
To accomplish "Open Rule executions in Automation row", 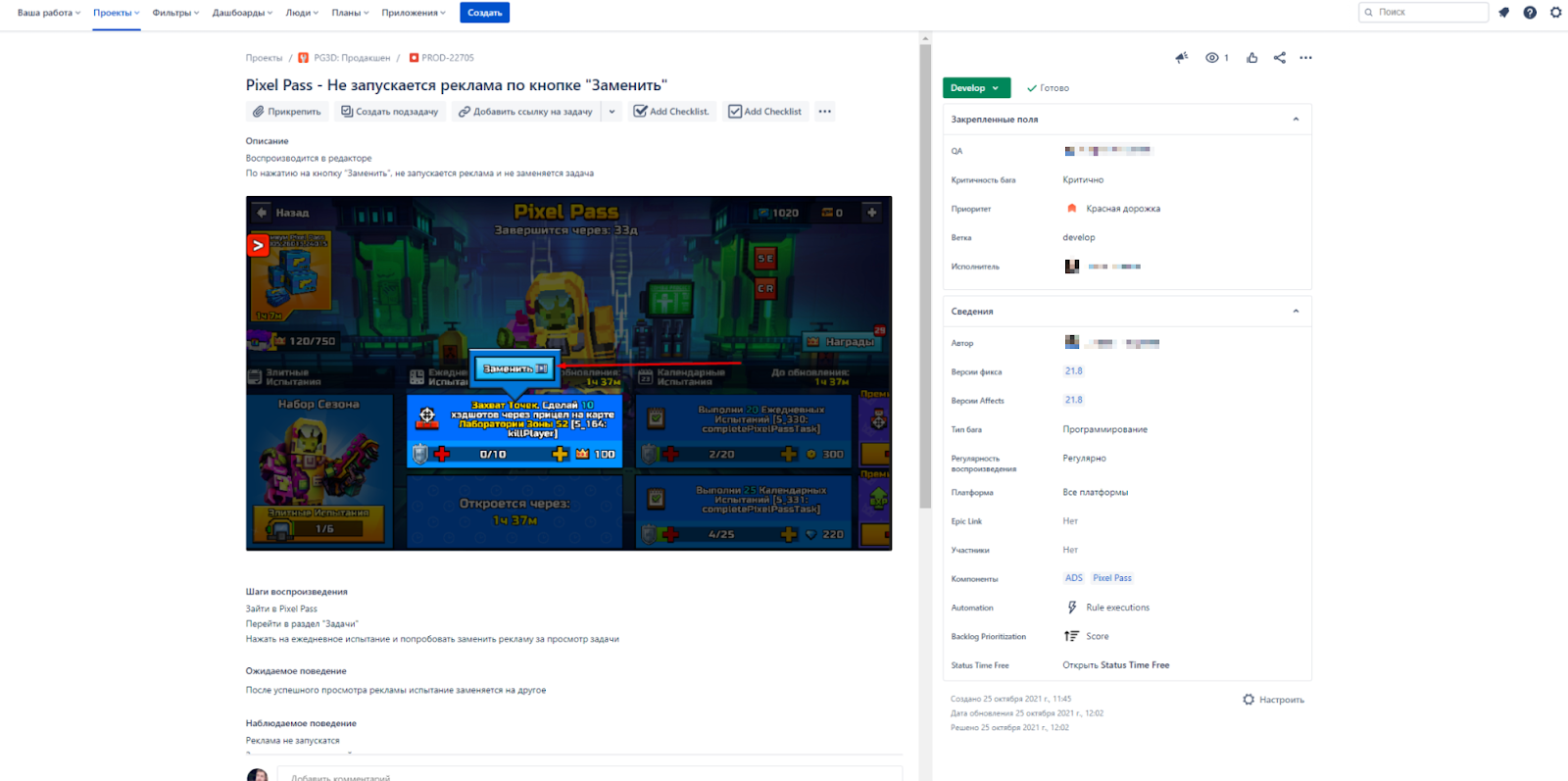I will (1118, 608).
